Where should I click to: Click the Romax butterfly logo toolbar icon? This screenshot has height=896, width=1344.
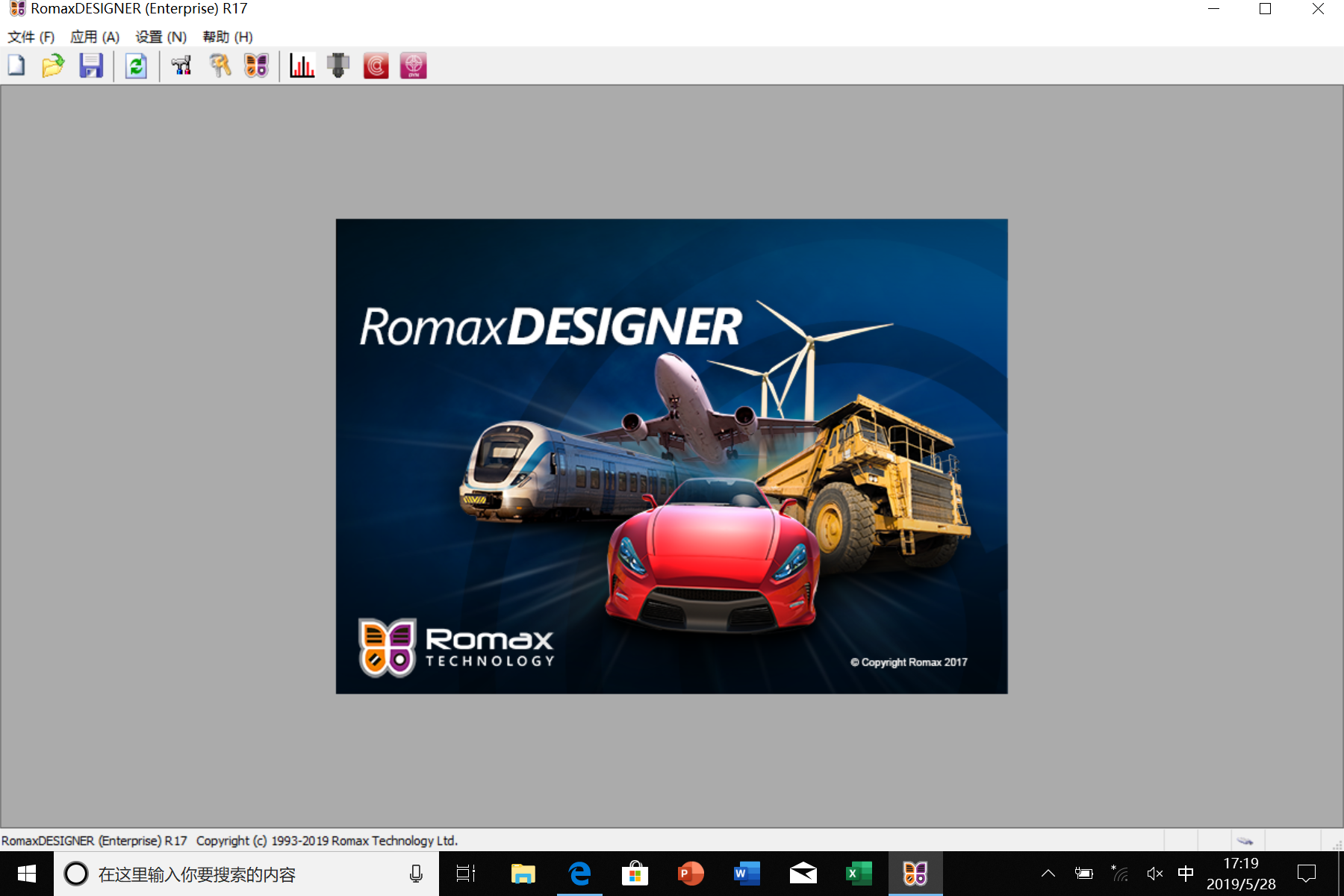[256, 66]
